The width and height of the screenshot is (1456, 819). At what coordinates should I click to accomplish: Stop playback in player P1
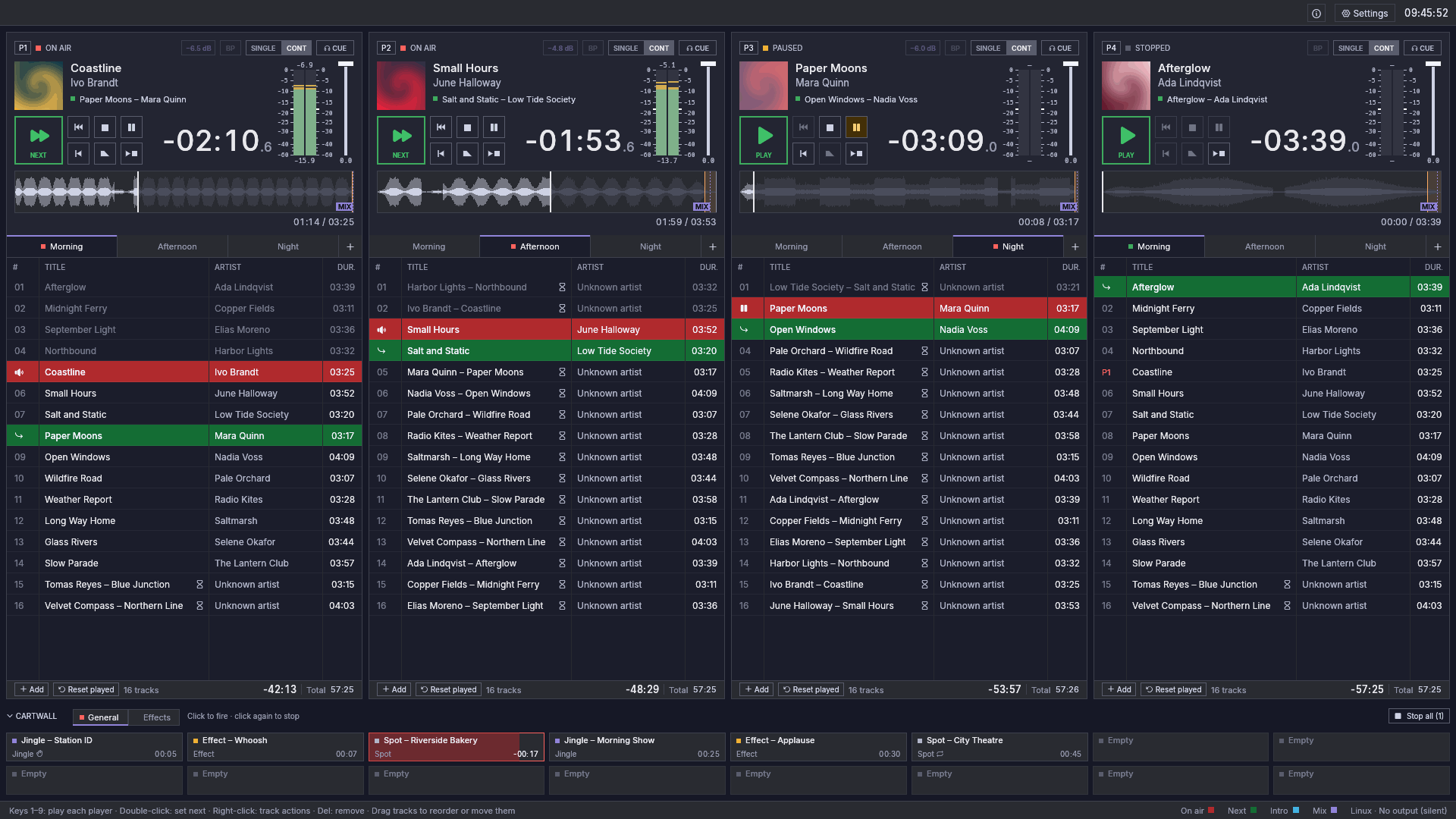tap(105, 127)
